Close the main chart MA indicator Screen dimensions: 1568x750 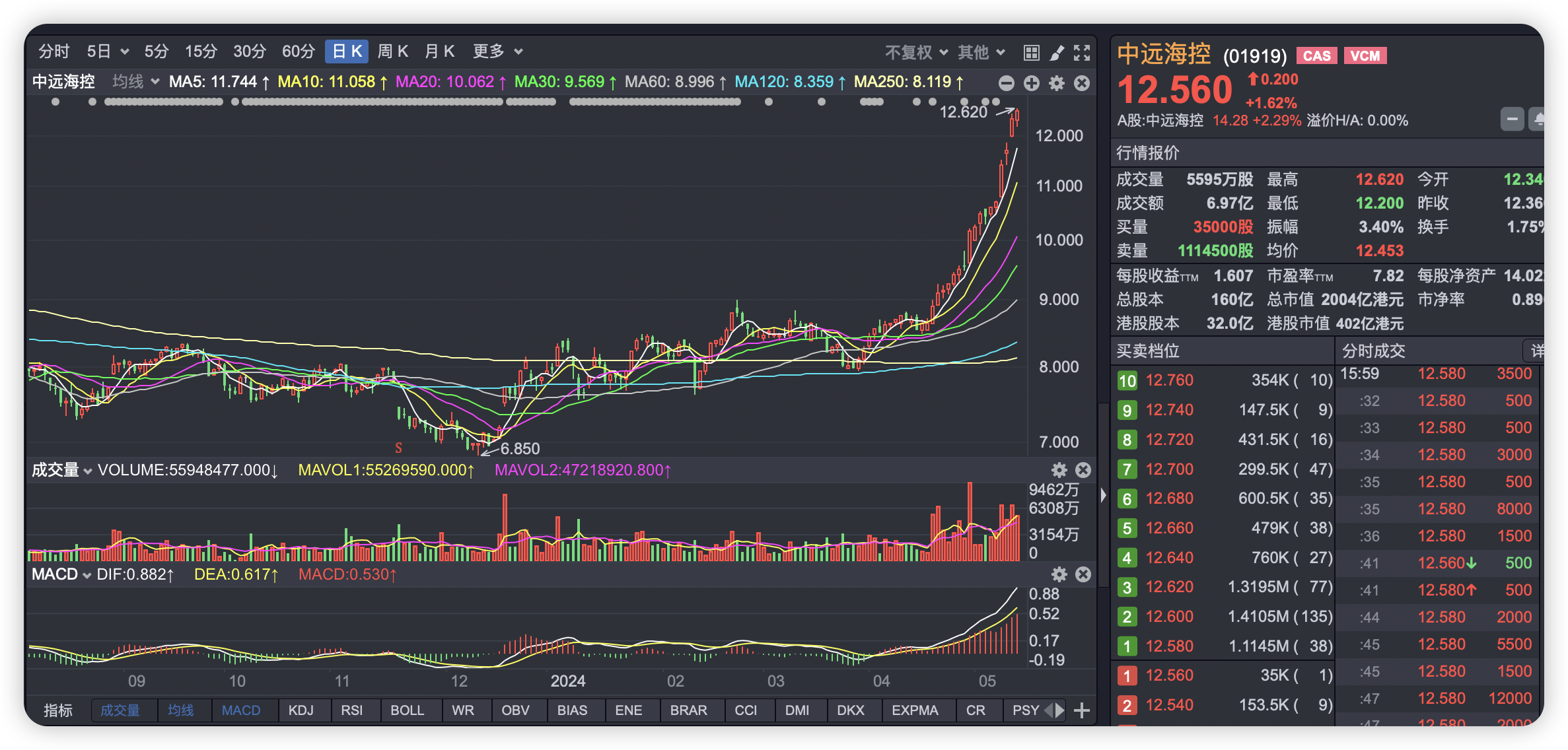pyautogui.click(x=1082, y=83)
